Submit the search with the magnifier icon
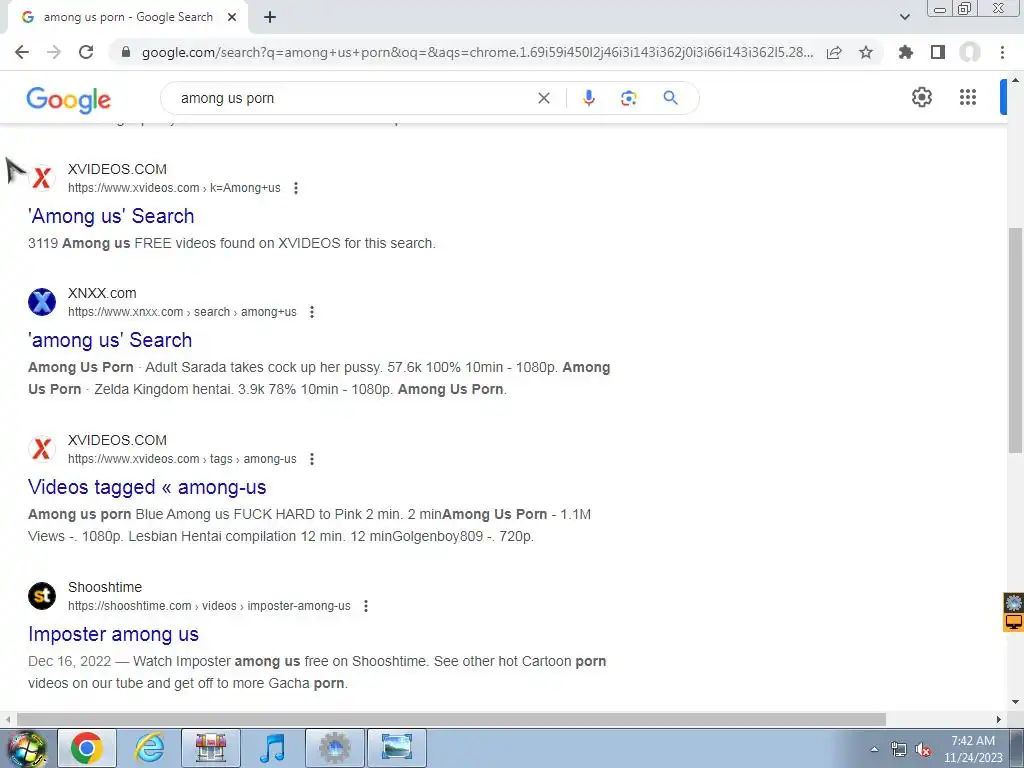 pos(670,98)
